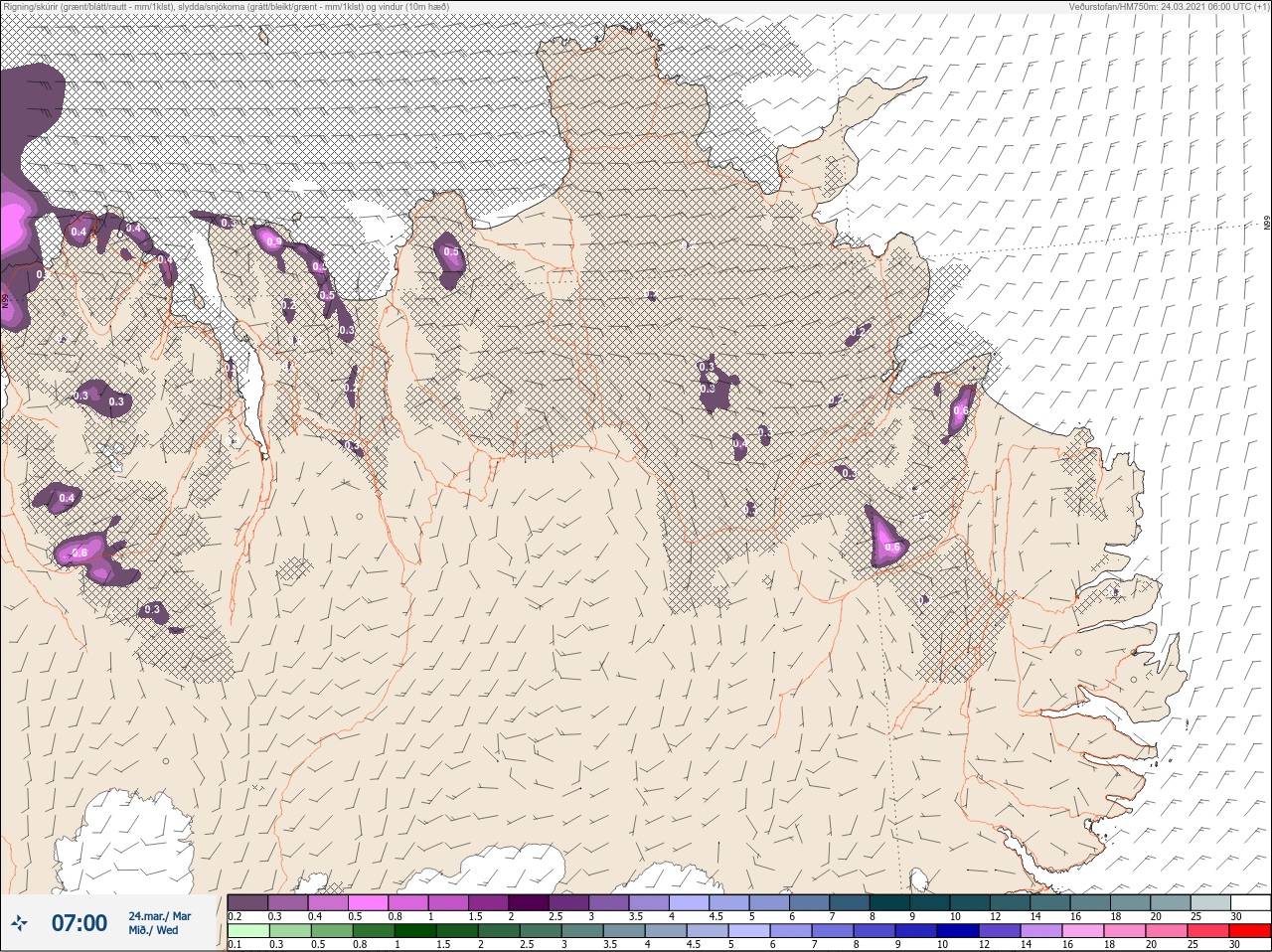Pick the darkest purple 2 snow scale swatch

point(529,902)
